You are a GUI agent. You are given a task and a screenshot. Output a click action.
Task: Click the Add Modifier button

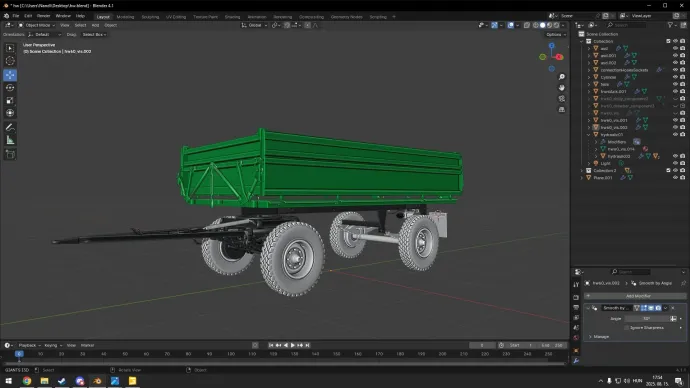[x=635, y=296]
